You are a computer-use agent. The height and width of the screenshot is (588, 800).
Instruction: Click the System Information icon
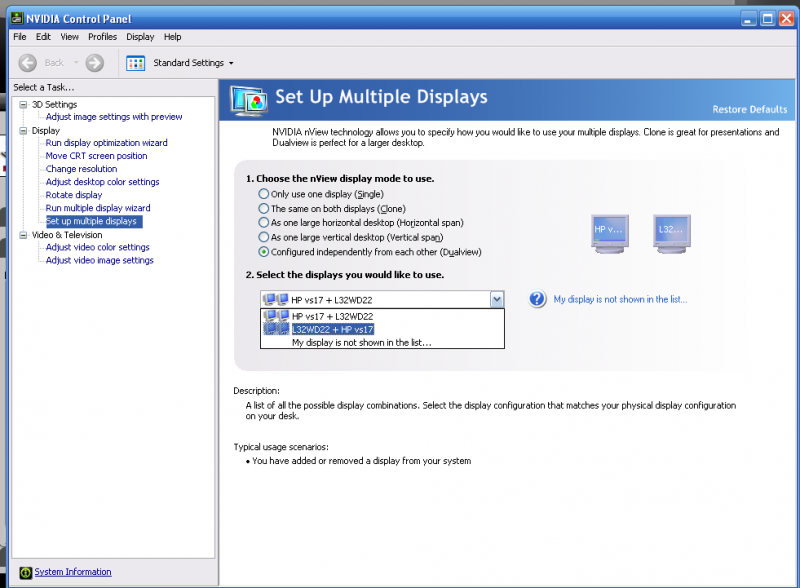pos(25,572)
